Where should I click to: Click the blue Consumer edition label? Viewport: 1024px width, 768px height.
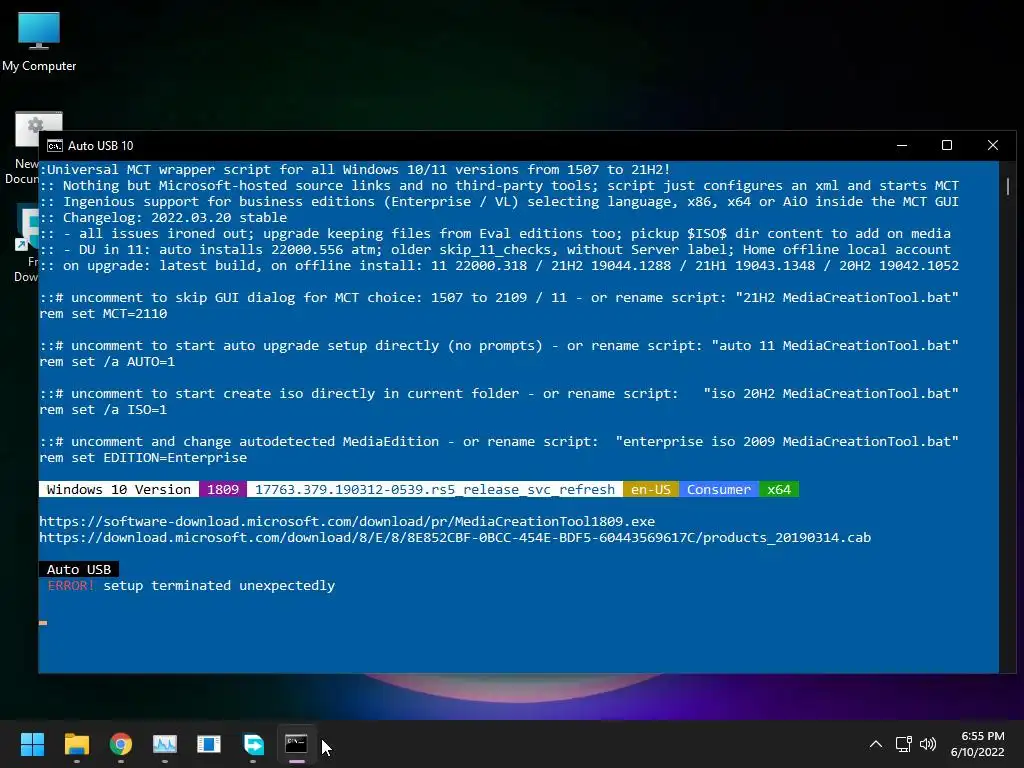tap(719, 489)
